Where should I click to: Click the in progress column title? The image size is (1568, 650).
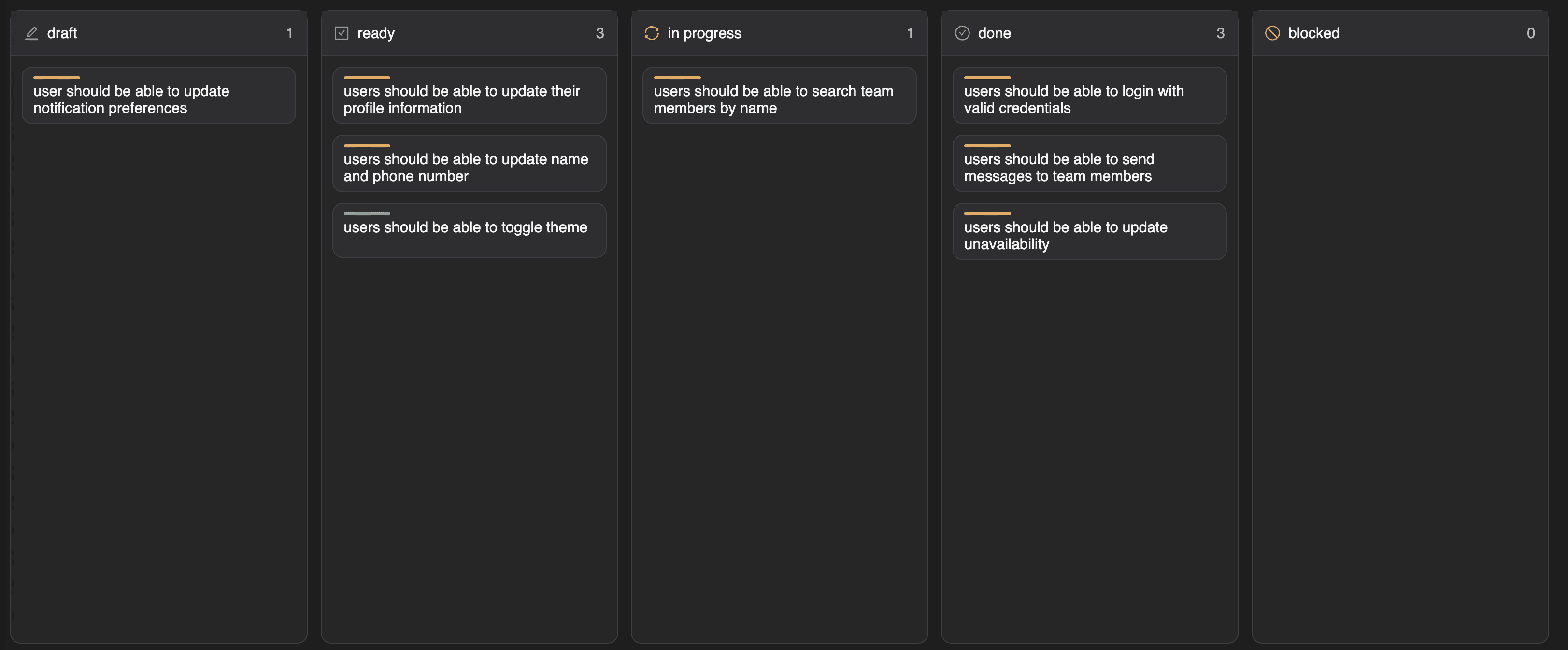click(704, 33)
